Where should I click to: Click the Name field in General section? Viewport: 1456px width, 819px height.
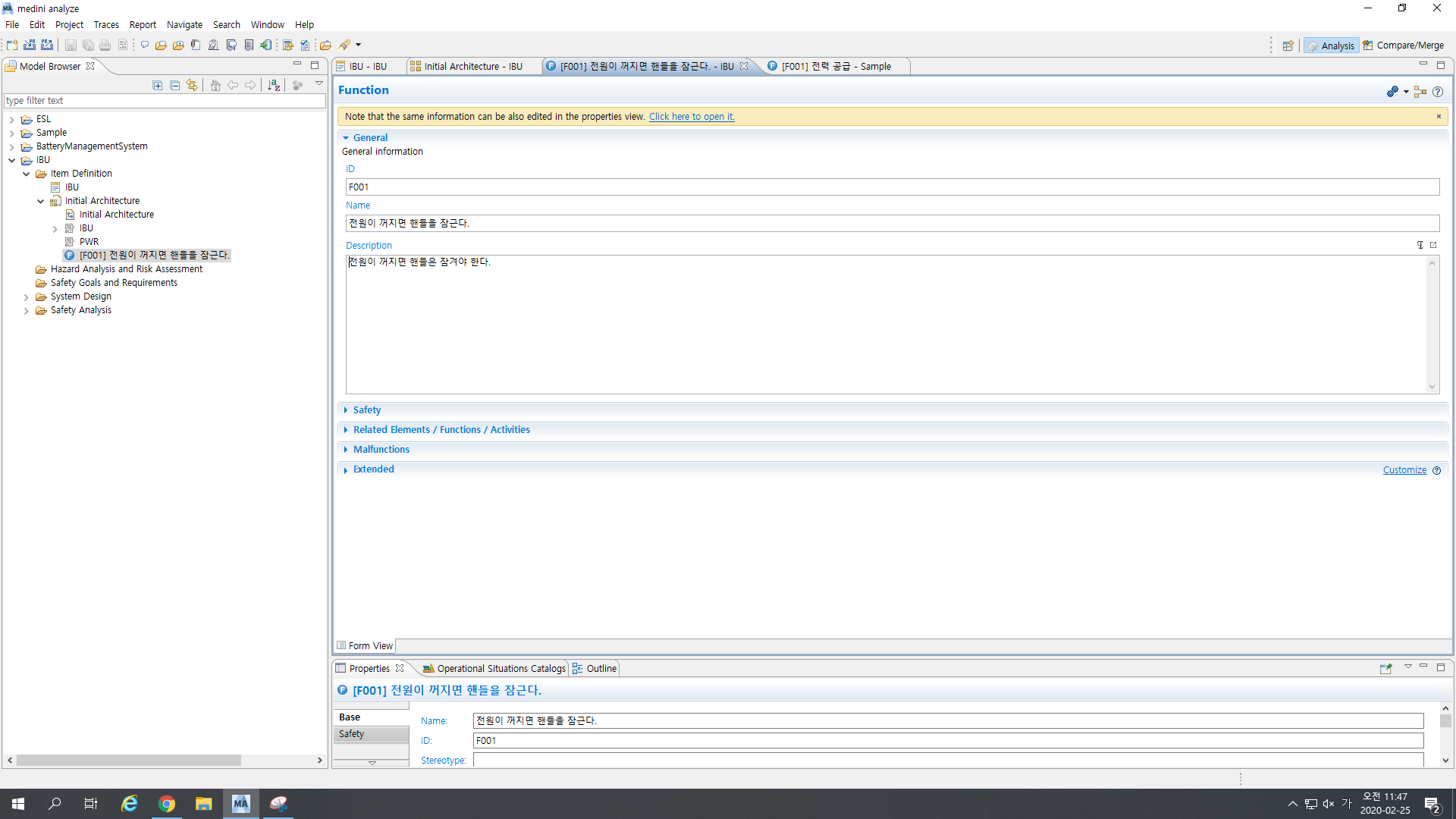coord(892,224)
